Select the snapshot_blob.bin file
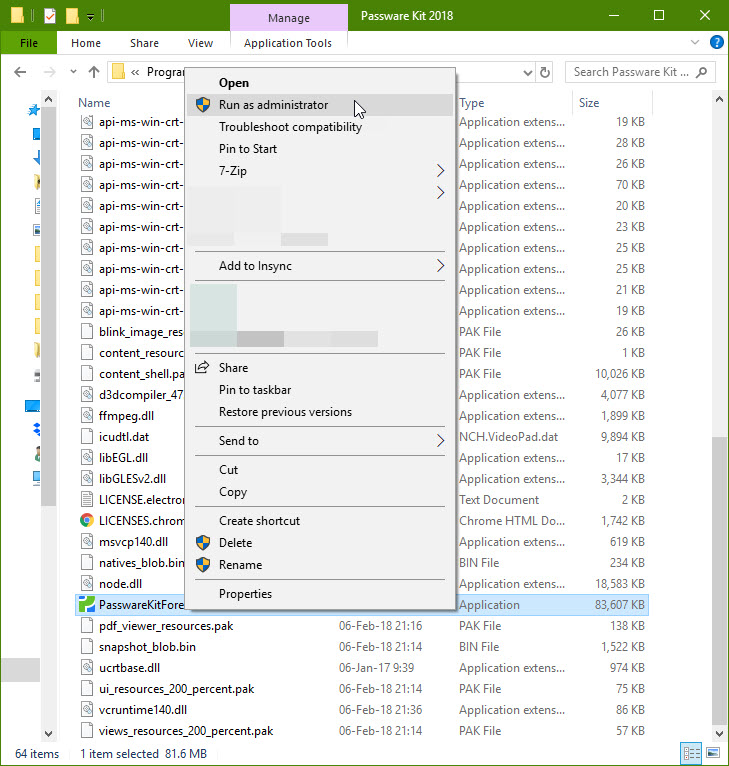The image size is (729, 766). pos(147,647)
